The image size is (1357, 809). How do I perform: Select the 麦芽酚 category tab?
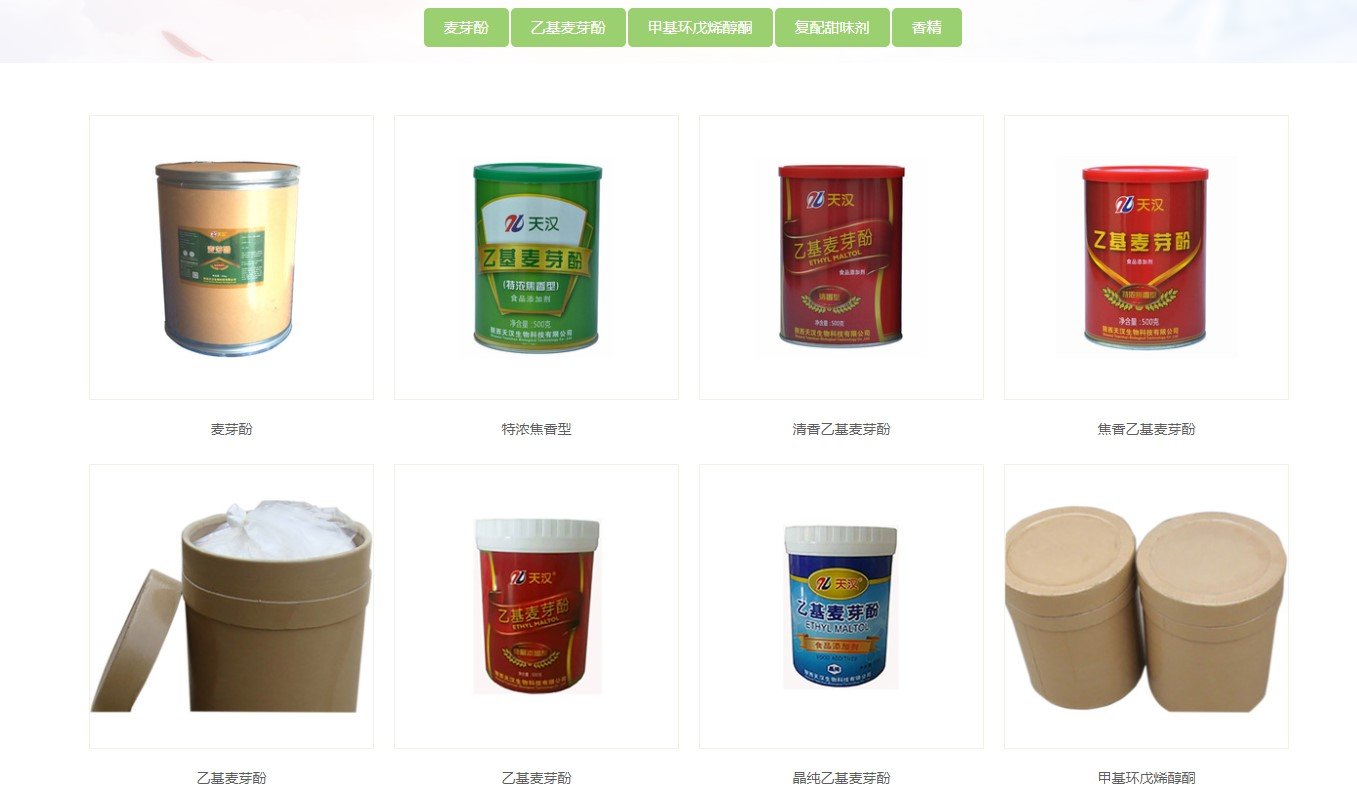(x=466, y=28)
